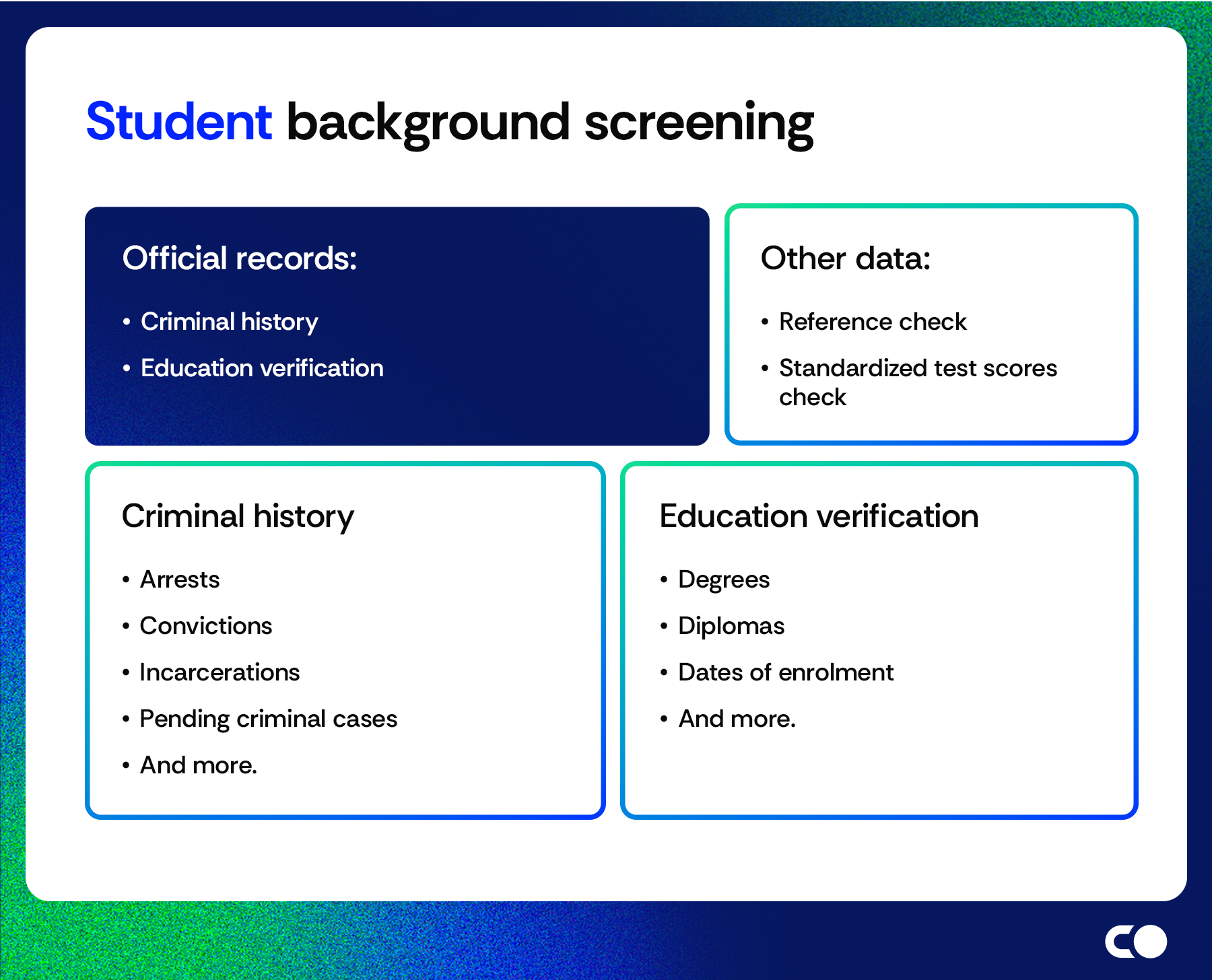Image resolution: width=1212 pixels, height=980 pixels.
Task: Expand the "And more." item under Criminal history
Action: pyautogui.click(x=198, y=765)
